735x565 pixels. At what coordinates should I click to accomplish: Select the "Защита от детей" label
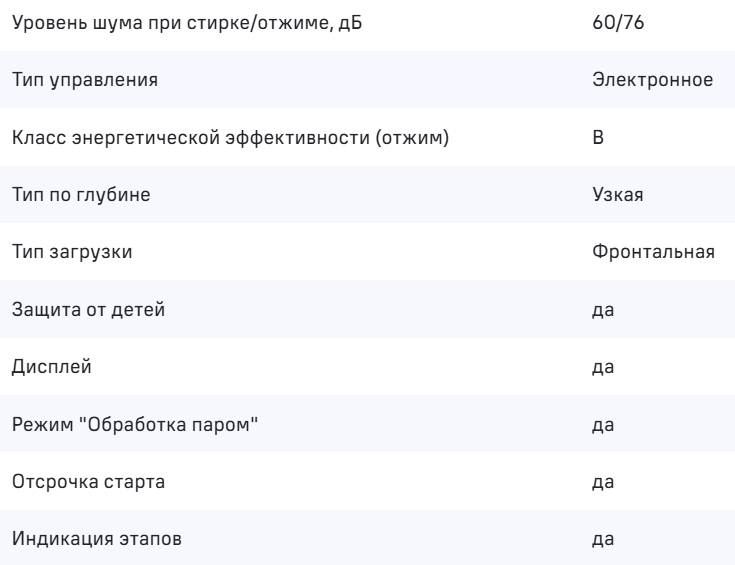click(x=88, y=311)
